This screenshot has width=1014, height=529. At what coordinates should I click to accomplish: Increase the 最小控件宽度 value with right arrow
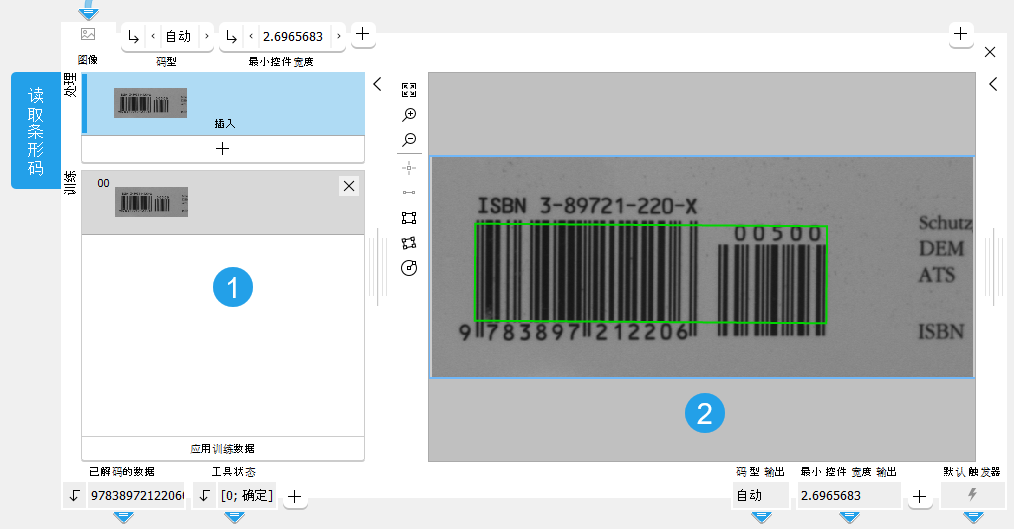(x=339, y=37)
